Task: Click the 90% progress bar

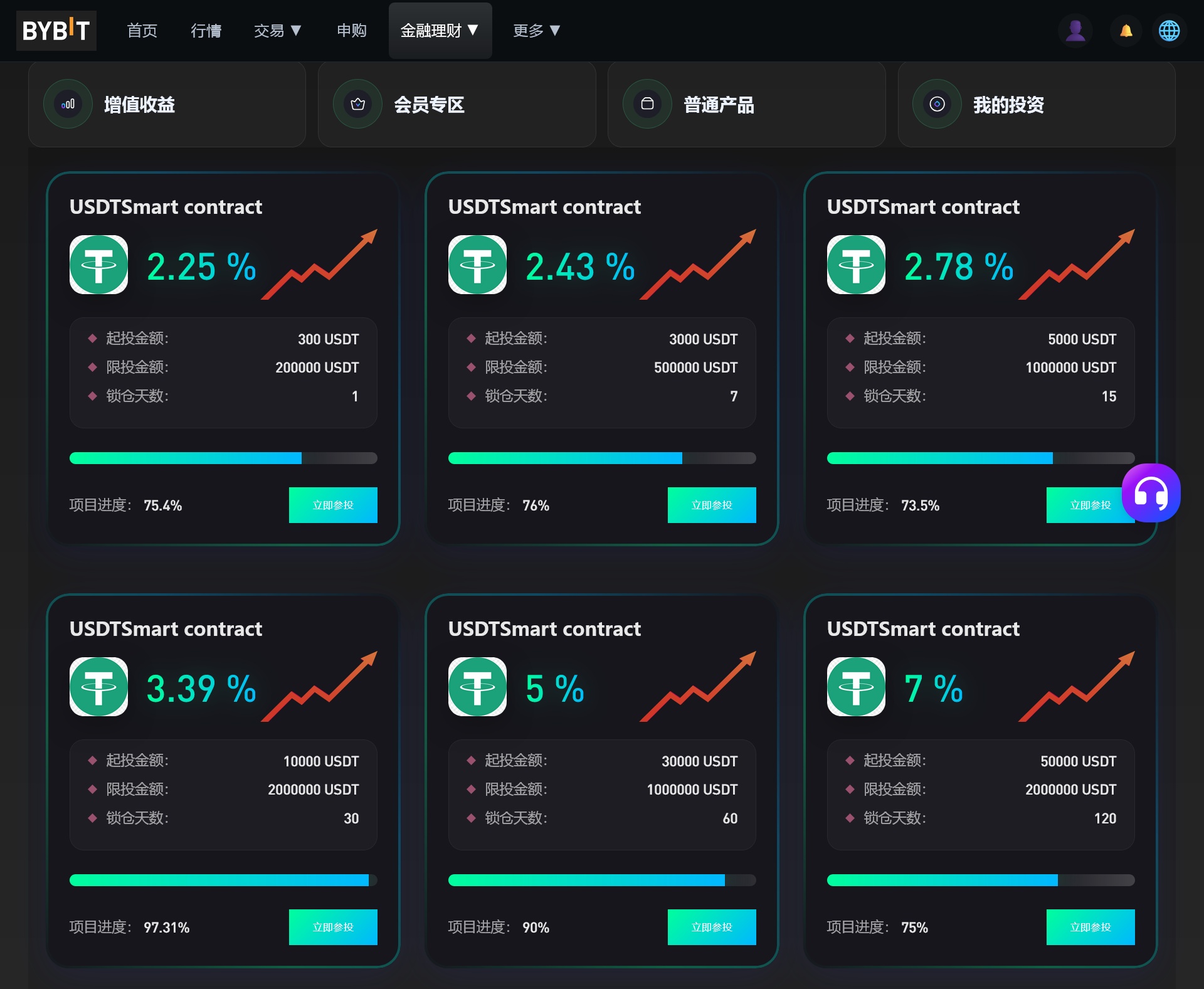Action: [x=602, y=880]
